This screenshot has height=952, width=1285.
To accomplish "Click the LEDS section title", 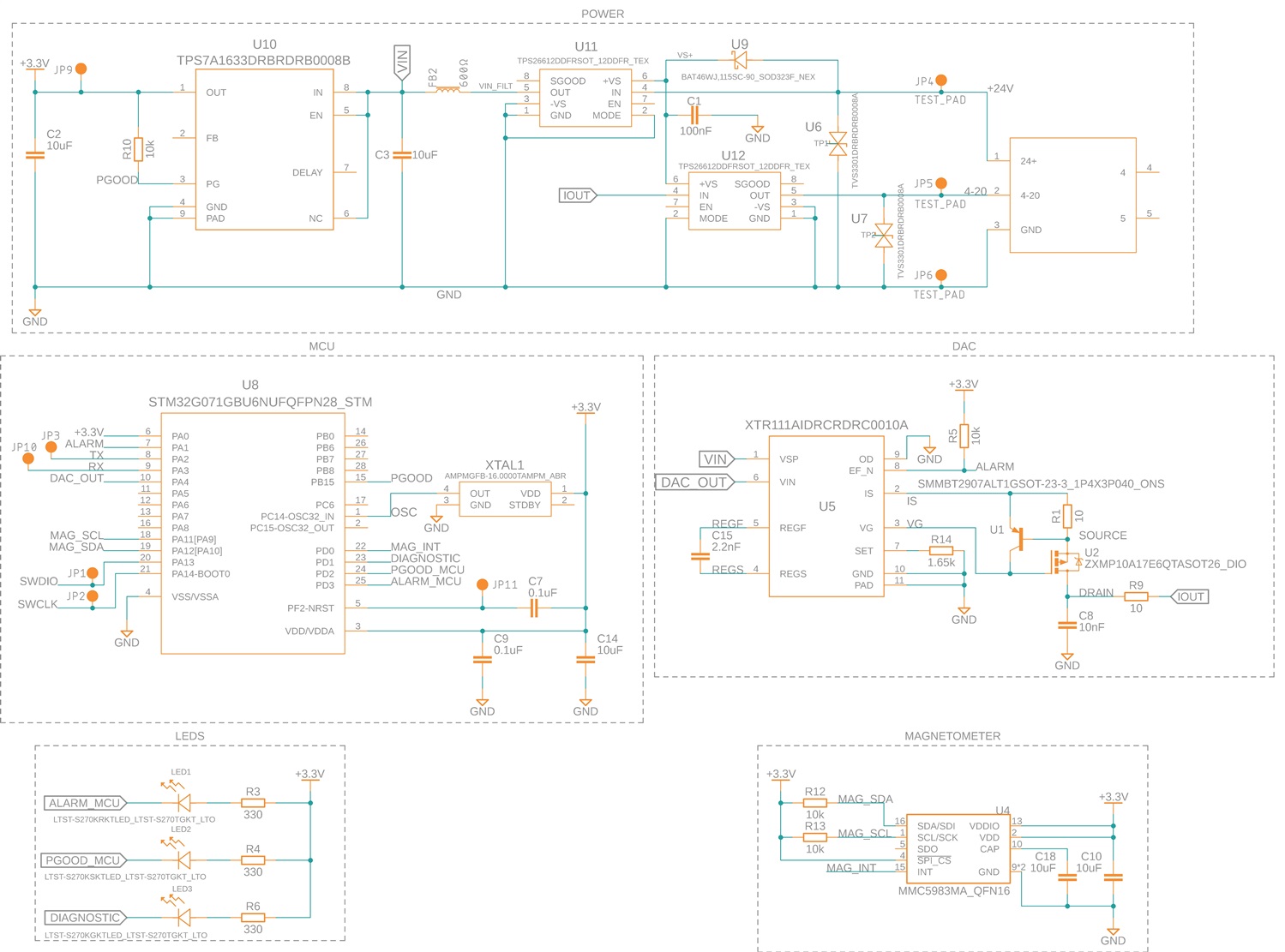I will click(x=189, y=736).
